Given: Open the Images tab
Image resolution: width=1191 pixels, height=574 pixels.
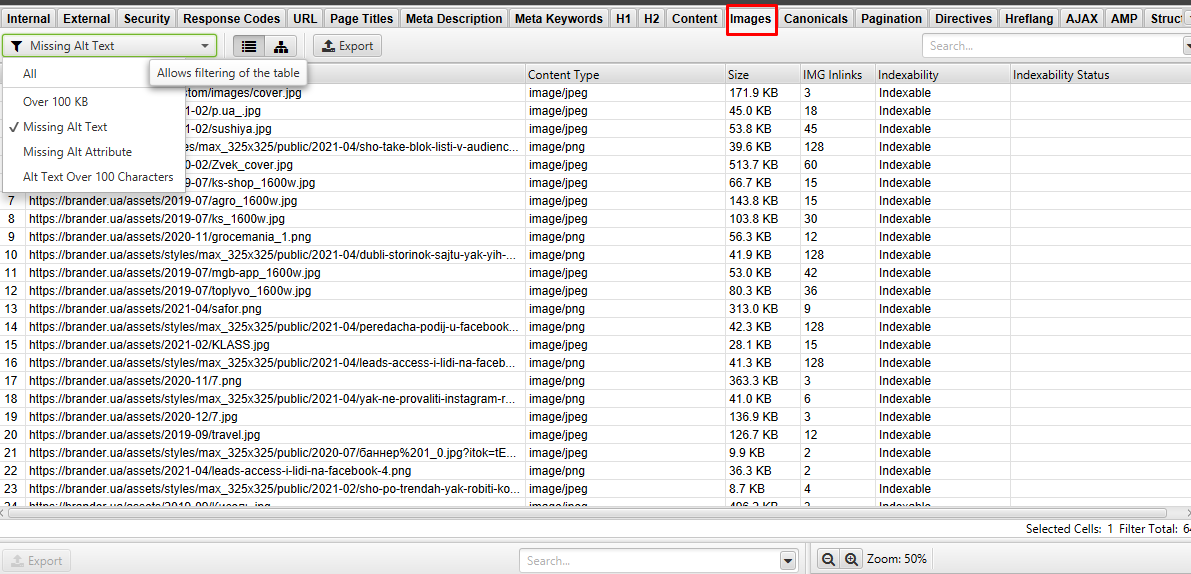Looking at the screenshot, I should (x=751, y=19).
